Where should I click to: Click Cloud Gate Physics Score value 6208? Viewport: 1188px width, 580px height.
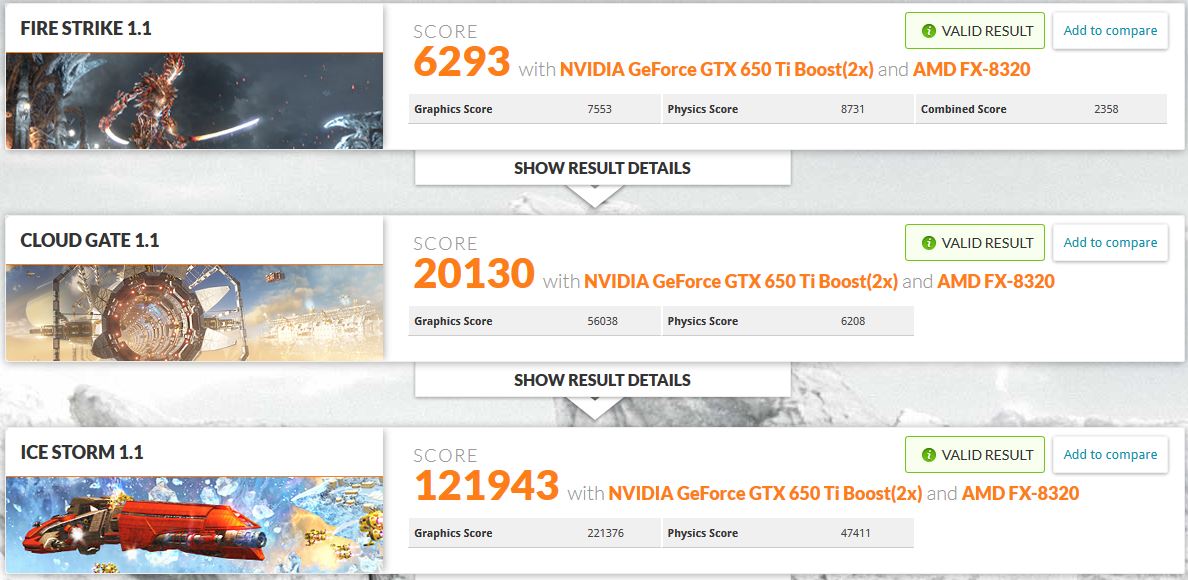852,321
